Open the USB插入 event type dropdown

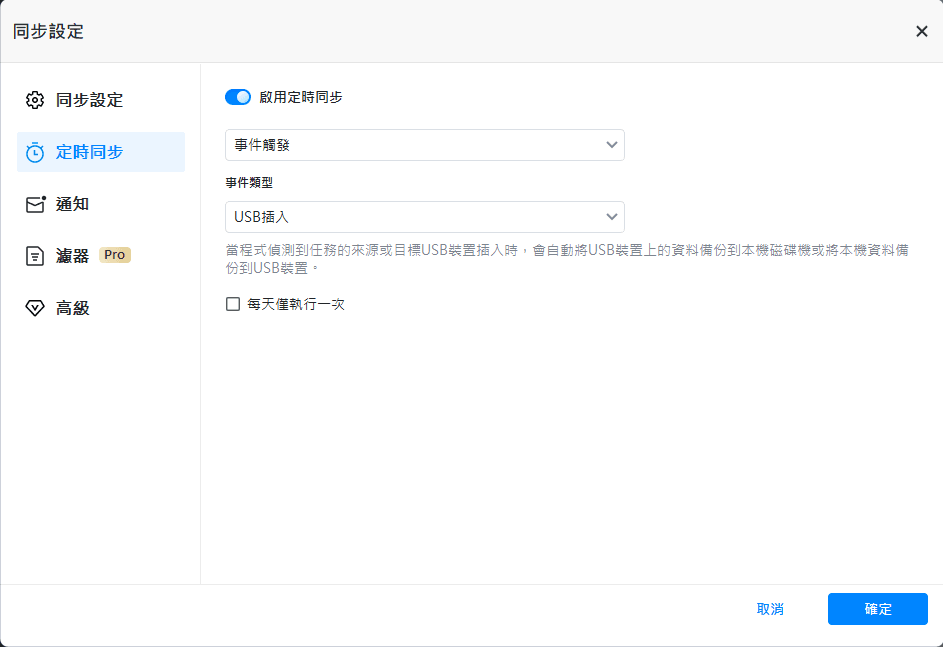click(425, 217)
